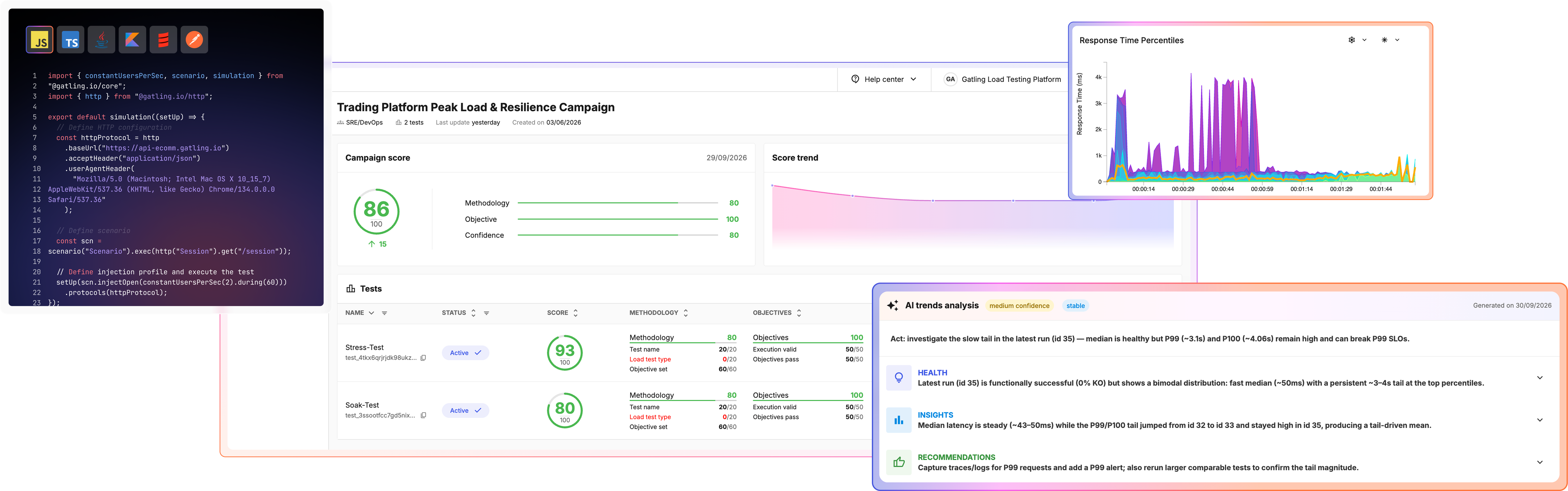The width and height of the screenshot is (1568, 491).
Task: Copy the Stress-Test test ID
Action: click(x=423, y=358)
